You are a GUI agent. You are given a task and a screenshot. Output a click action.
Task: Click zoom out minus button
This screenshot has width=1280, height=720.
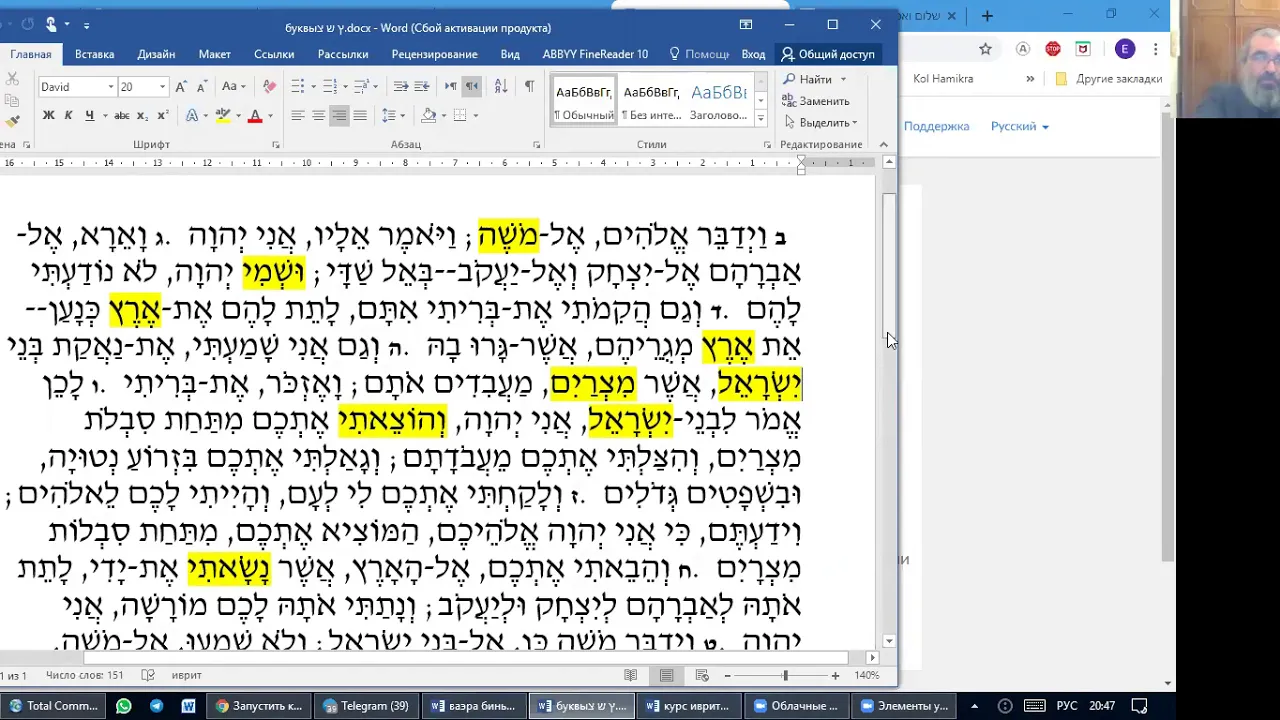(727, 676)
